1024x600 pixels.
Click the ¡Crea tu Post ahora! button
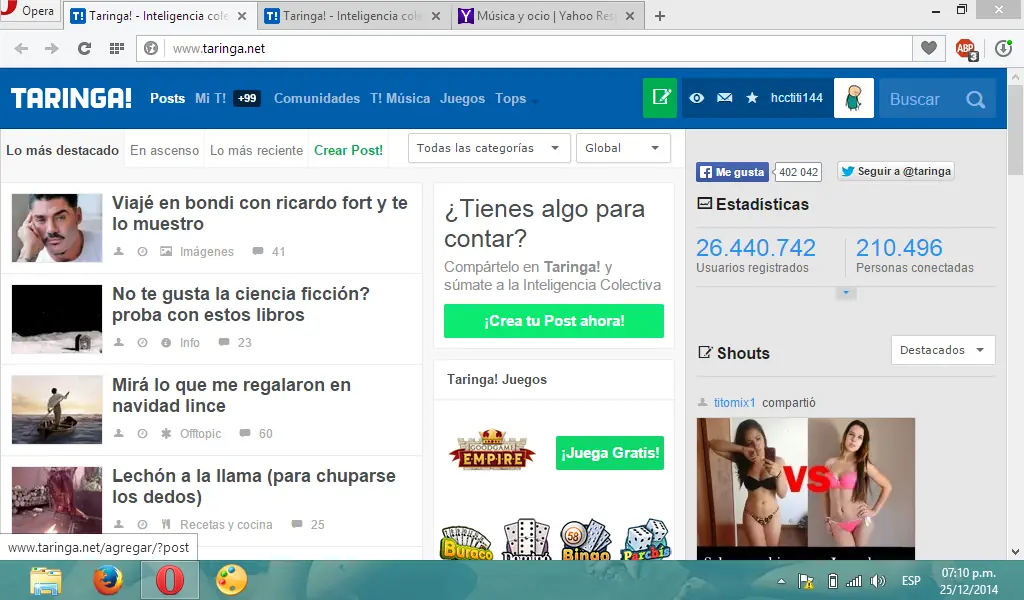click(554, 321)
